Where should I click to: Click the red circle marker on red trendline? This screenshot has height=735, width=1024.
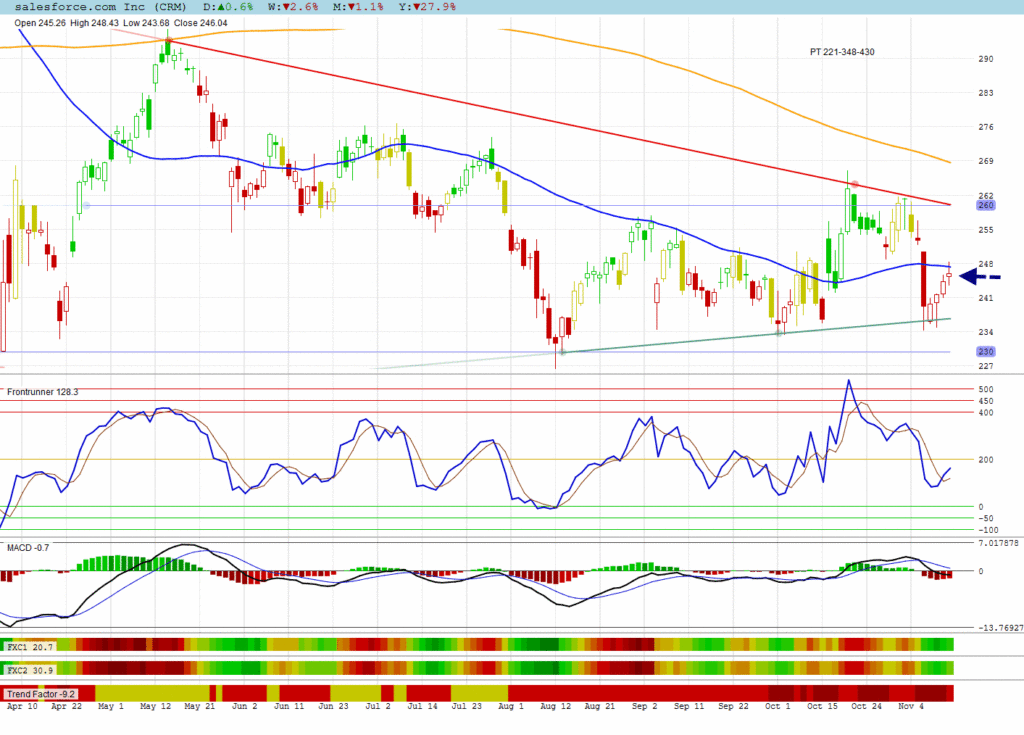pyautogui.click(x=855, y=185)
